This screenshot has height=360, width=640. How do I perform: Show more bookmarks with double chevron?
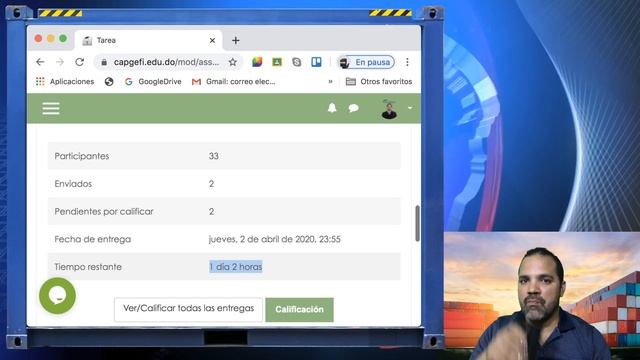tap(330, 82)
